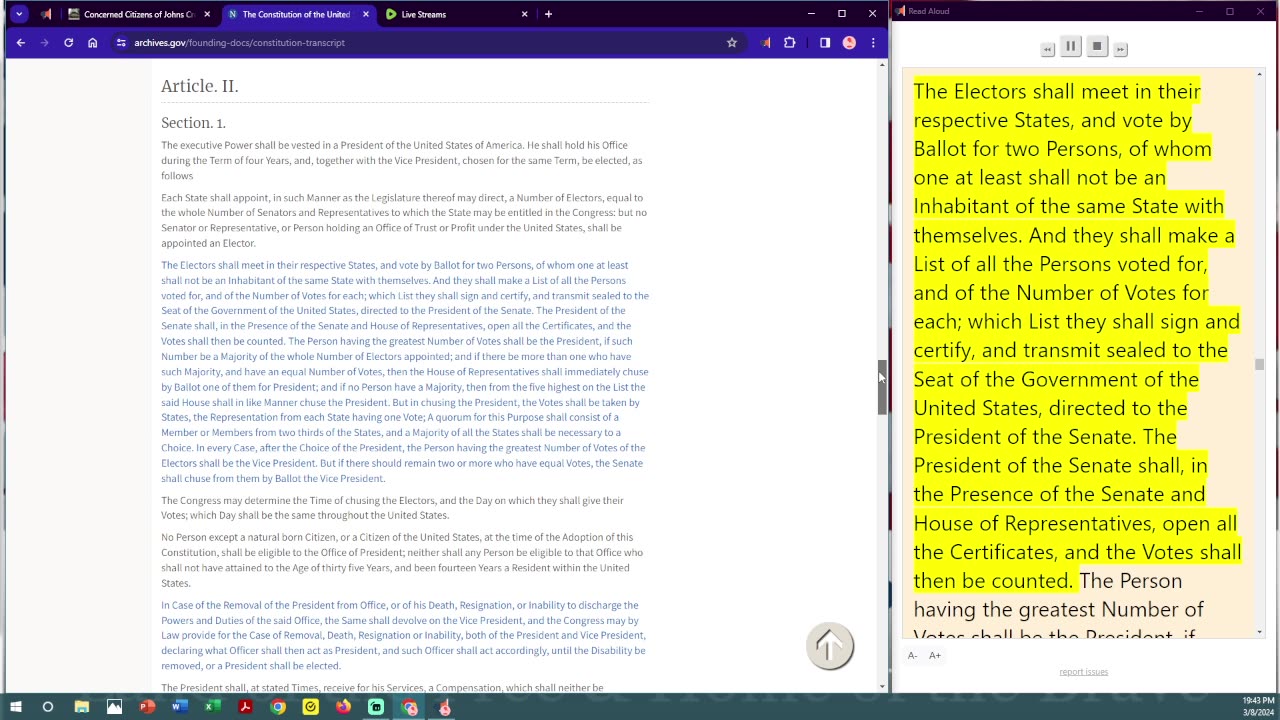The image size is (1280, 720).
Task: Close the Constitution tab
Action: 366,14
